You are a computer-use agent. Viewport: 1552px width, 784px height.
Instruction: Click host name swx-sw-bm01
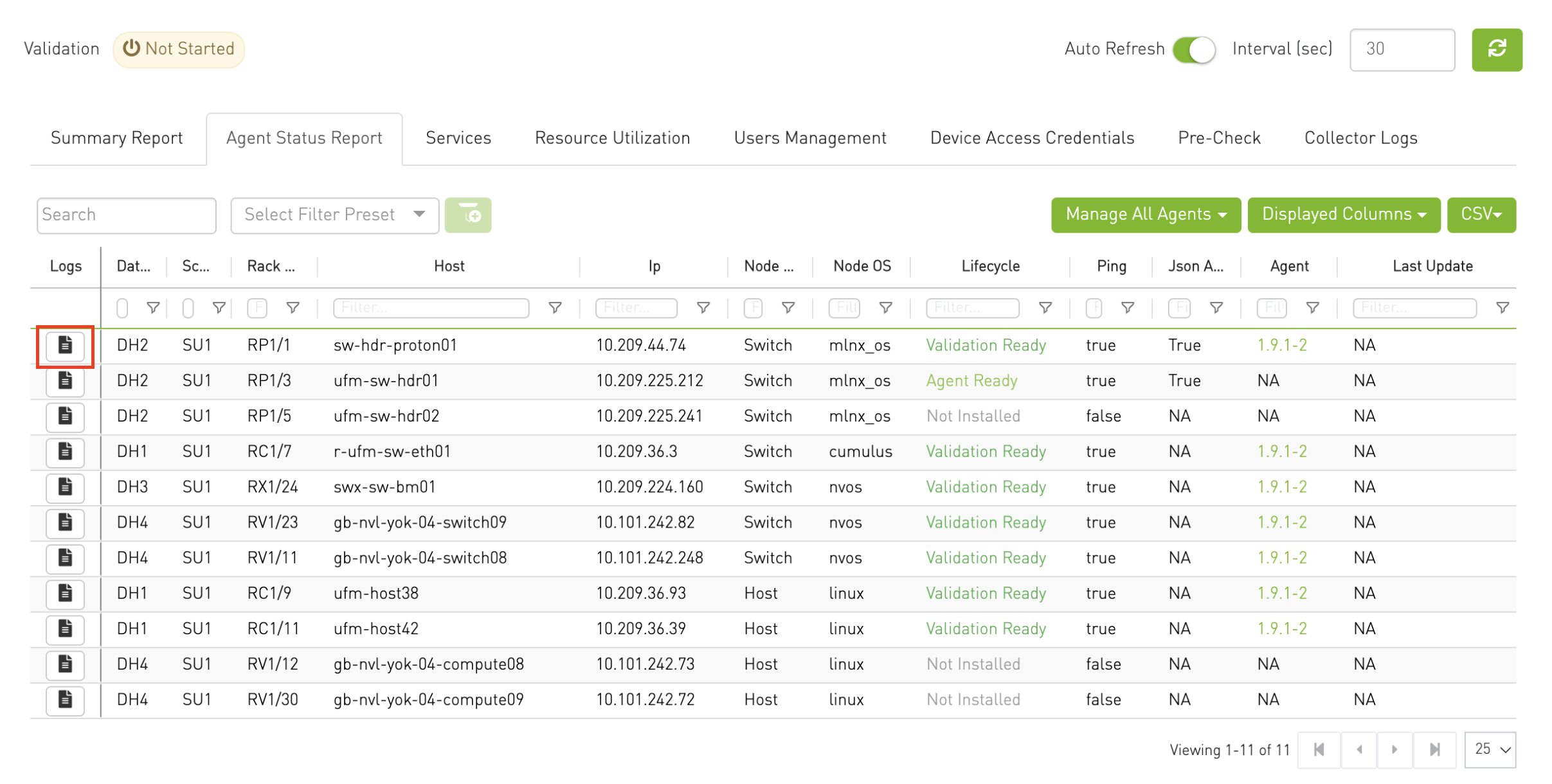(x=384, y=486)
